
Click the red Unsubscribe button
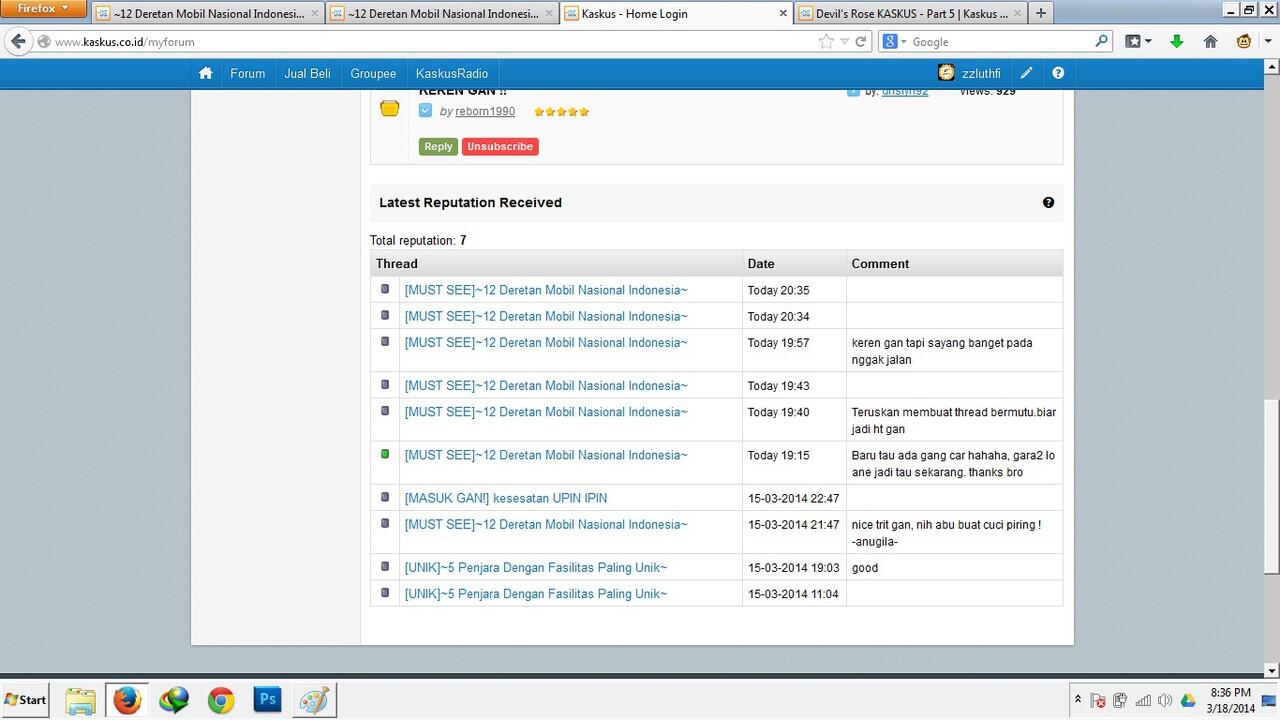tap(500, 146)
